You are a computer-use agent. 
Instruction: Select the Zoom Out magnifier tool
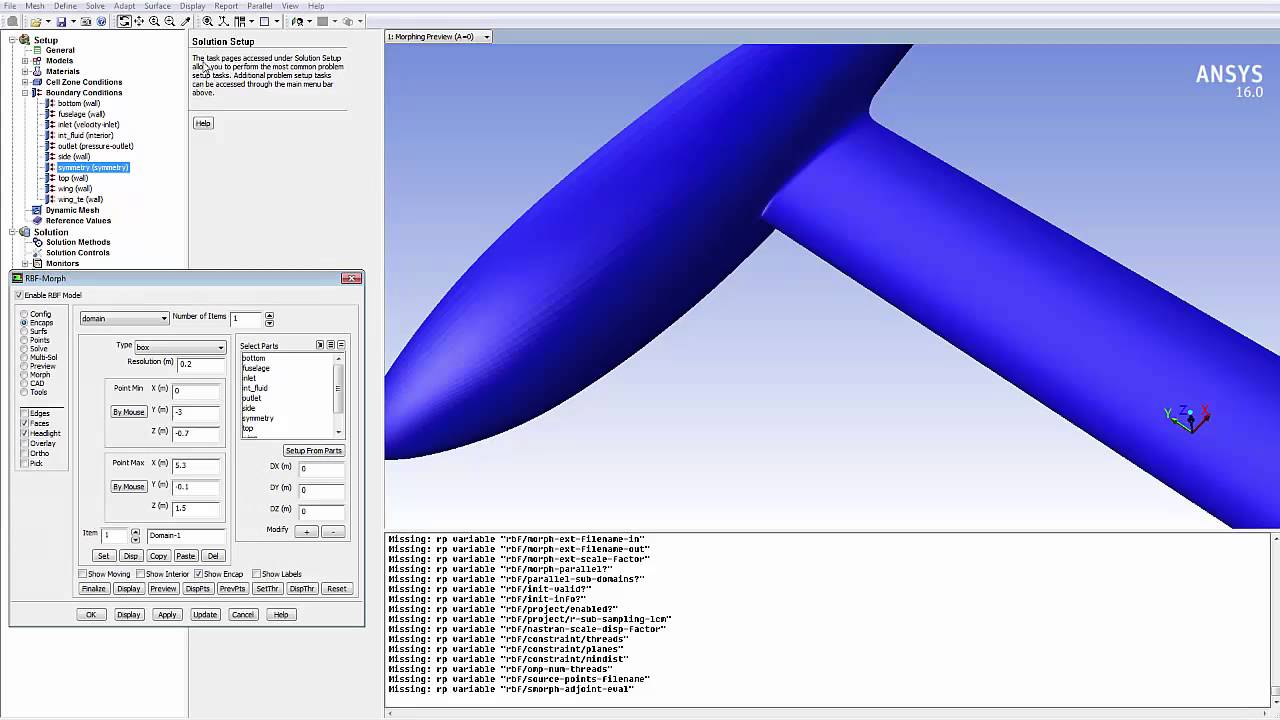coord(169,21)
